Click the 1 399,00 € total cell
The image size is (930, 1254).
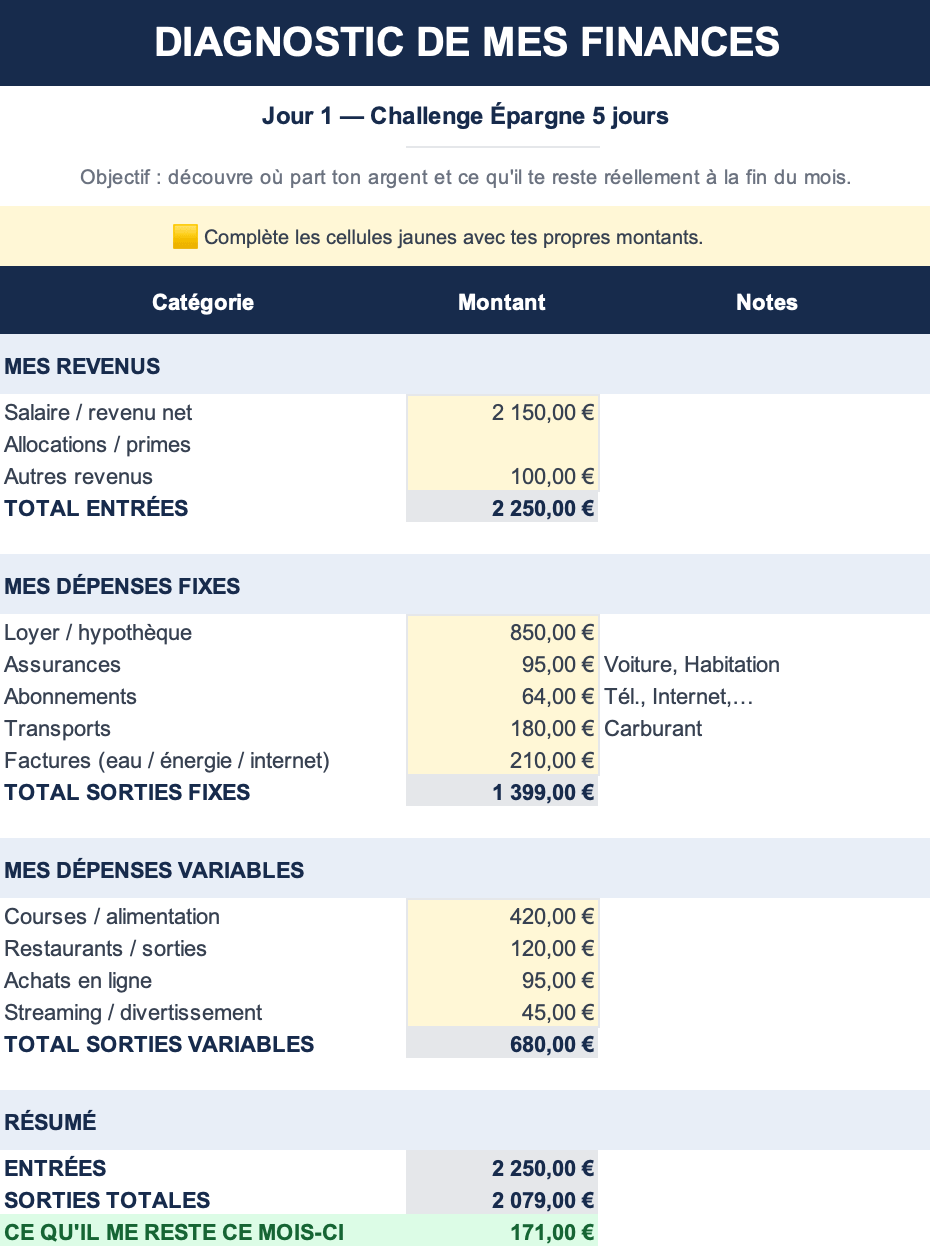coord(502,792)
